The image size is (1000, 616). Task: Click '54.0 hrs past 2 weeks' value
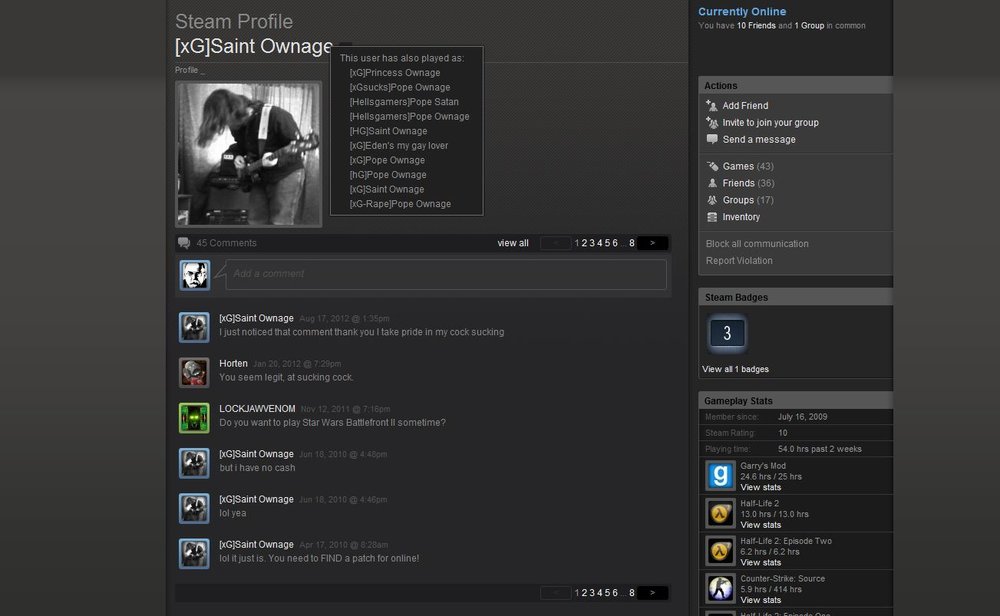820,449
